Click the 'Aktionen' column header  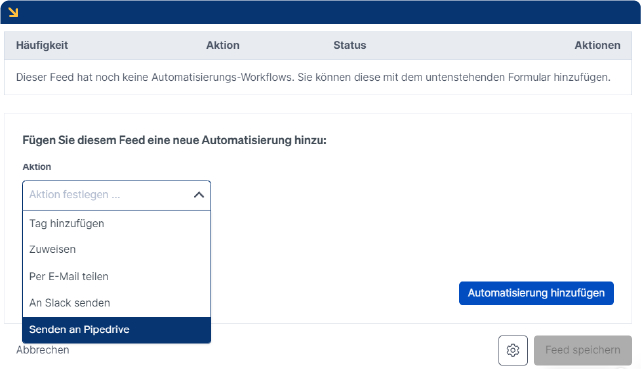[597, 45]
